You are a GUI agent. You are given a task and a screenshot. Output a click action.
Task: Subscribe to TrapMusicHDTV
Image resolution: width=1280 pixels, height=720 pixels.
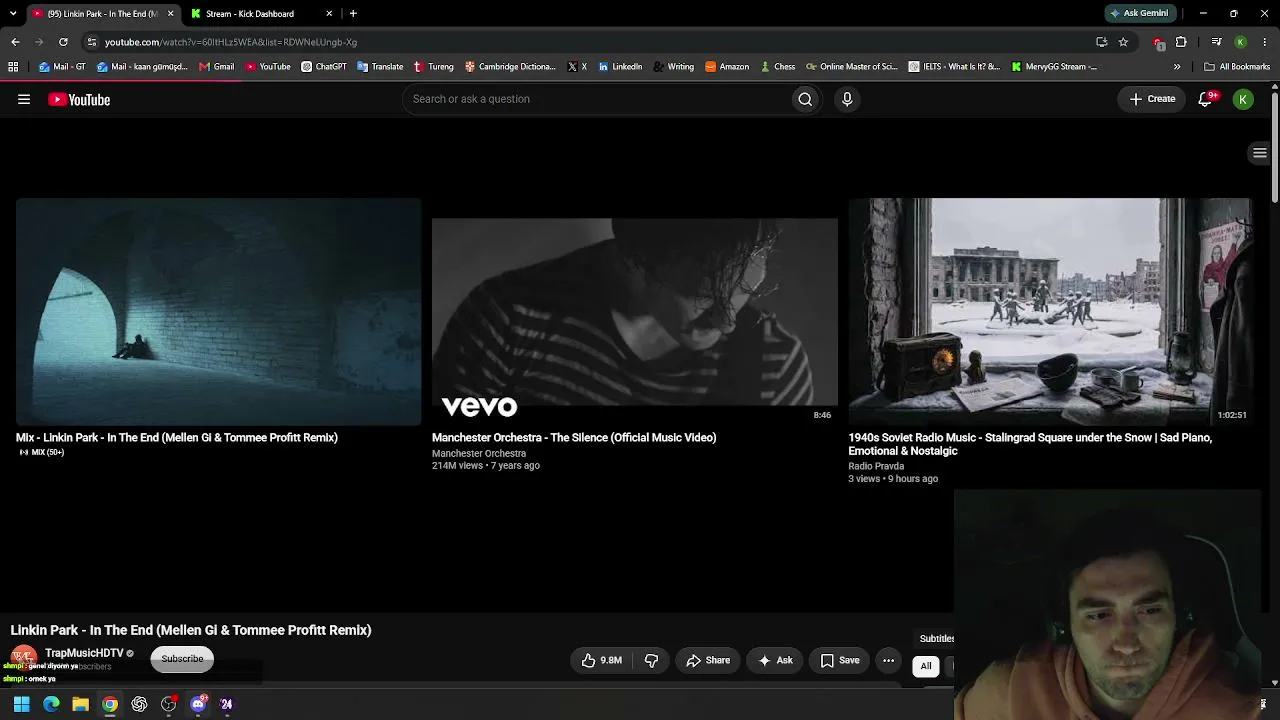tap(182, 659)
